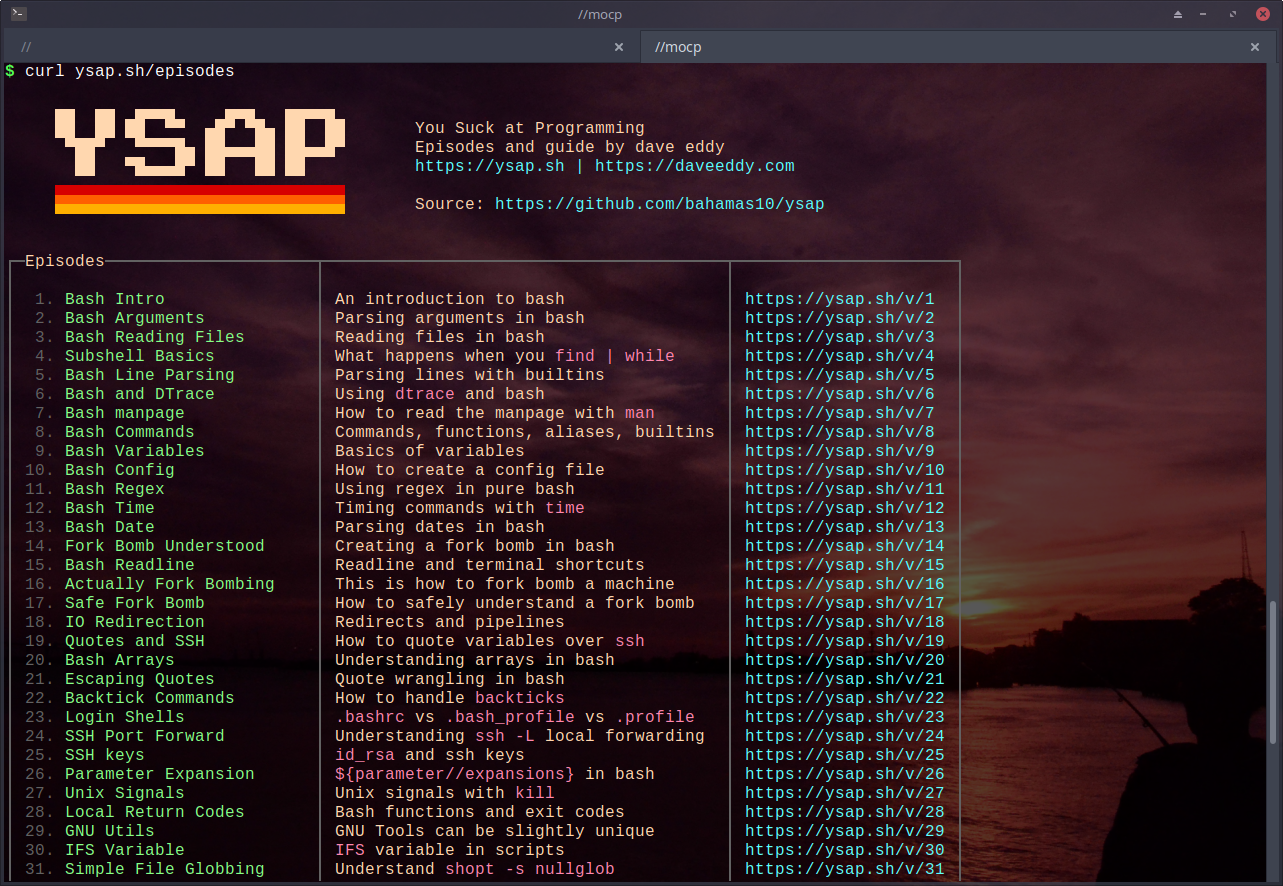The image size is (1283, 886).
Task: Close the terminal with the red button
Action: 1261,14
